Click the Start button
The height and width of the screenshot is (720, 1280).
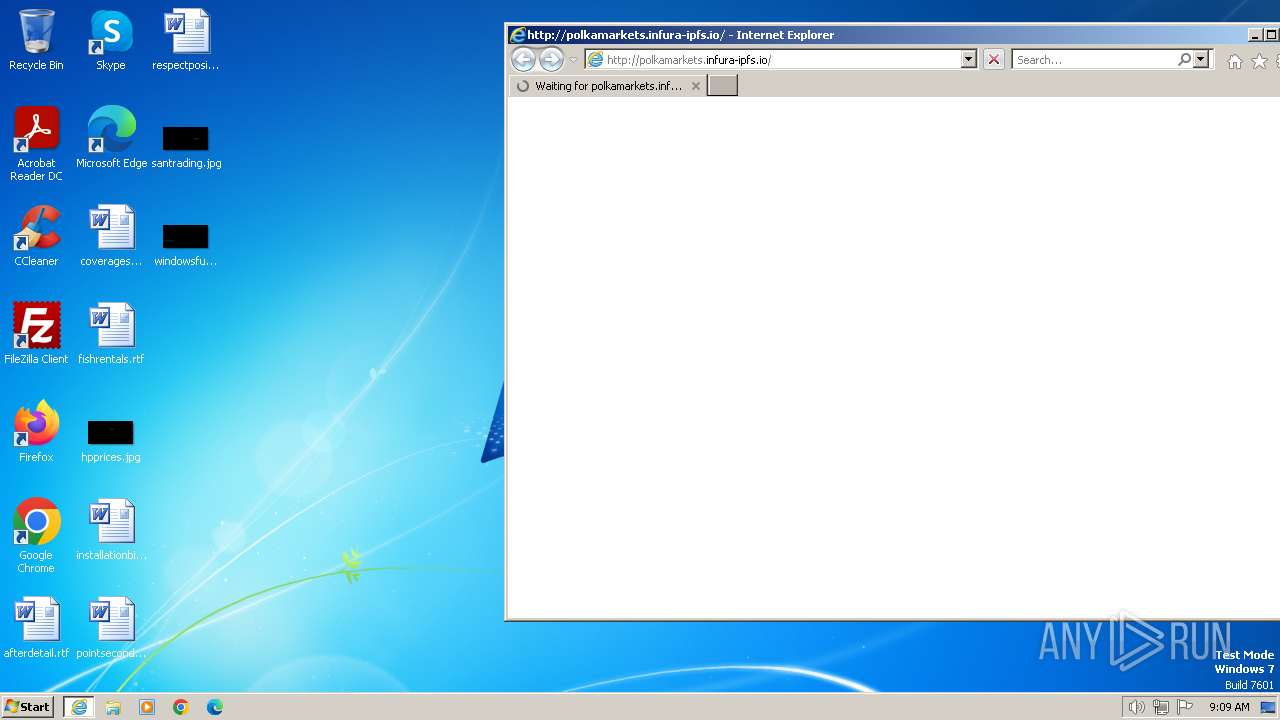pos(28,707)
